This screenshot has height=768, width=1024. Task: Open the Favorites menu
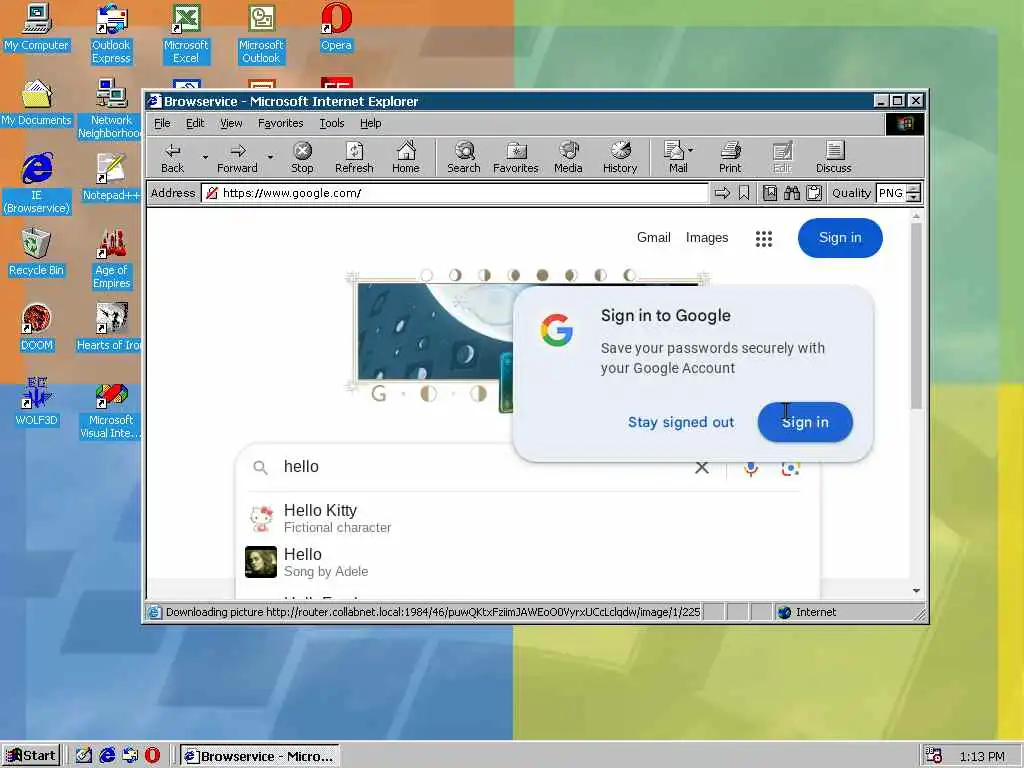280,123
